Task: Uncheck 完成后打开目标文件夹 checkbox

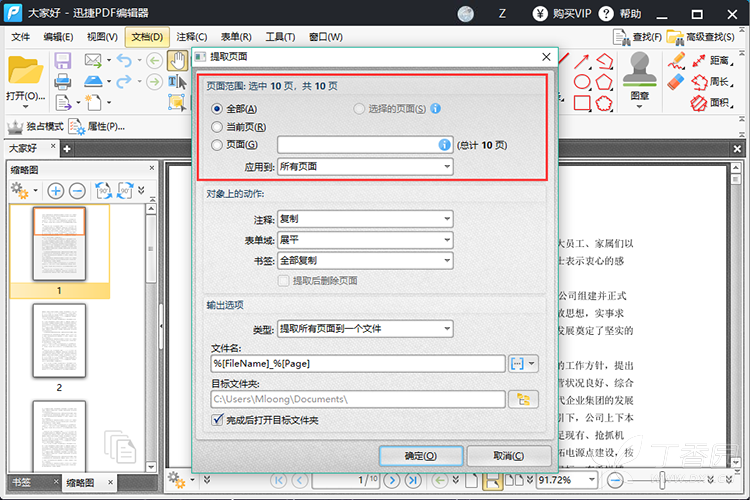Action: pos(218,420)
